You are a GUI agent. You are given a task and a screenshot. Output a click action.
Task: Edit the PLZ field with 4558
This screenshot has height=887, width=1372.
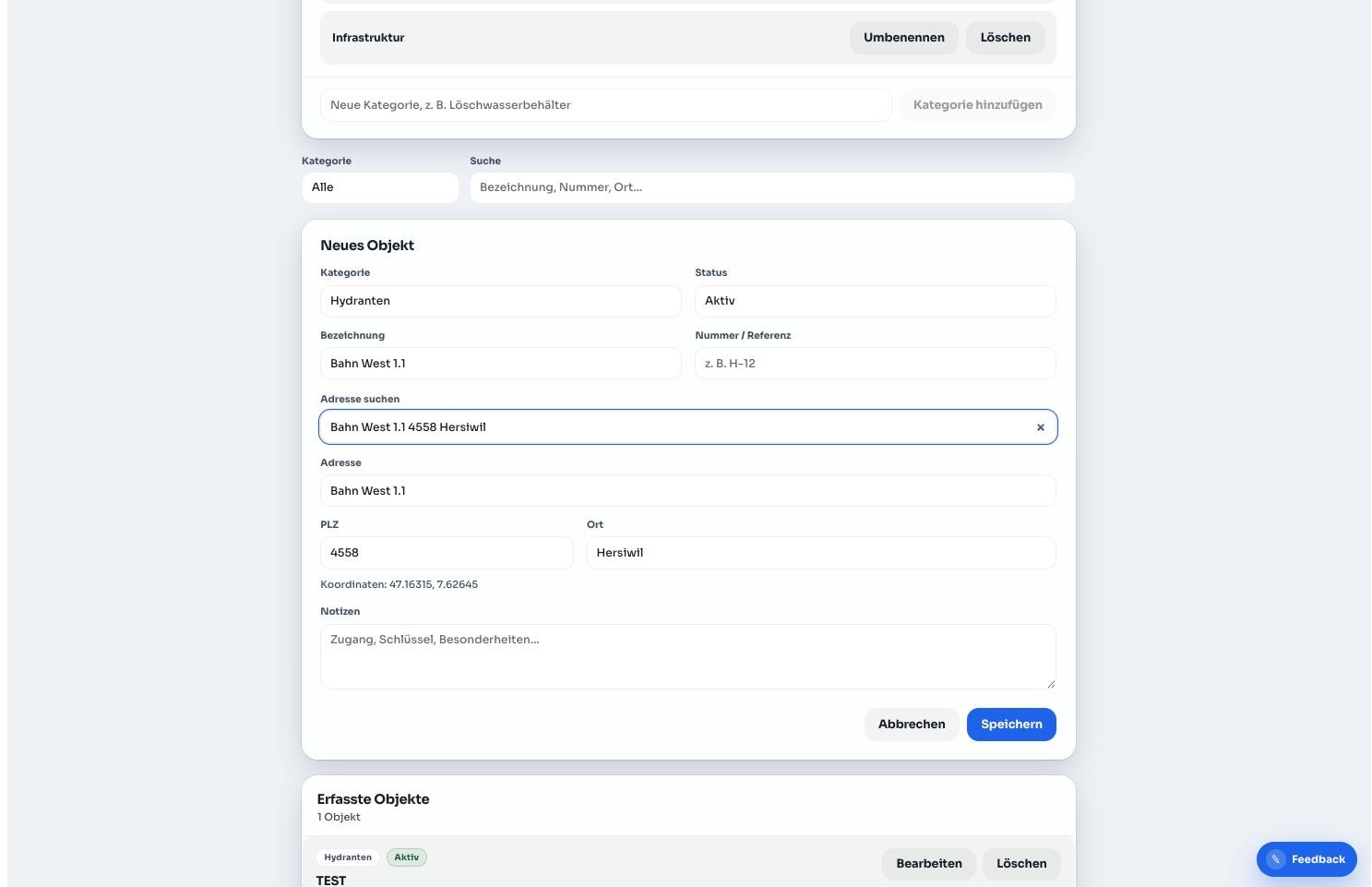tap(447, 553)
